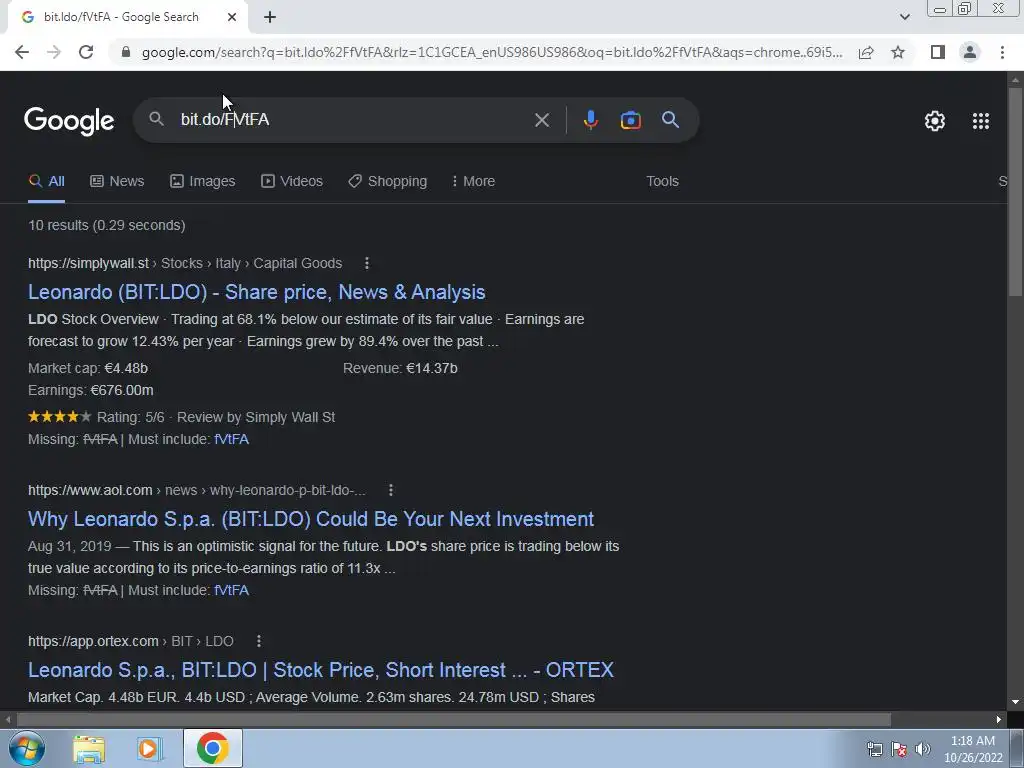1024x768 pixels.
Task: Open simplywall.st result options menu
Action: pos(367,263)
